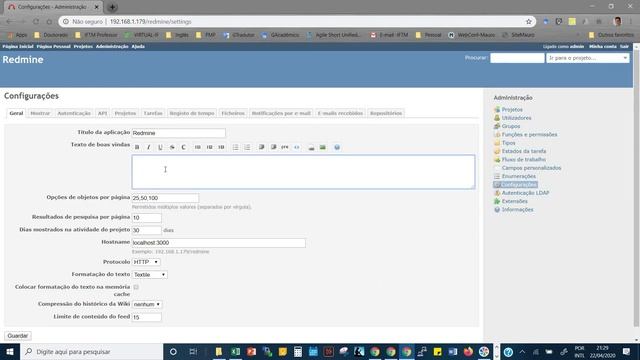Focus the Hostname input field
The image size is (640, 360).
218,243
